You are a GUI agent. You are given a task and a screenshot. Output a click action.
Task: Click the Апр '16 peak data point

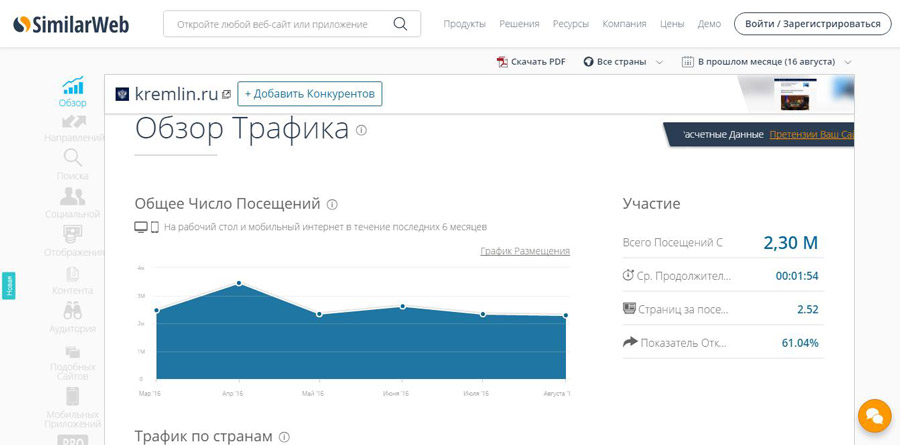[239, 283]
